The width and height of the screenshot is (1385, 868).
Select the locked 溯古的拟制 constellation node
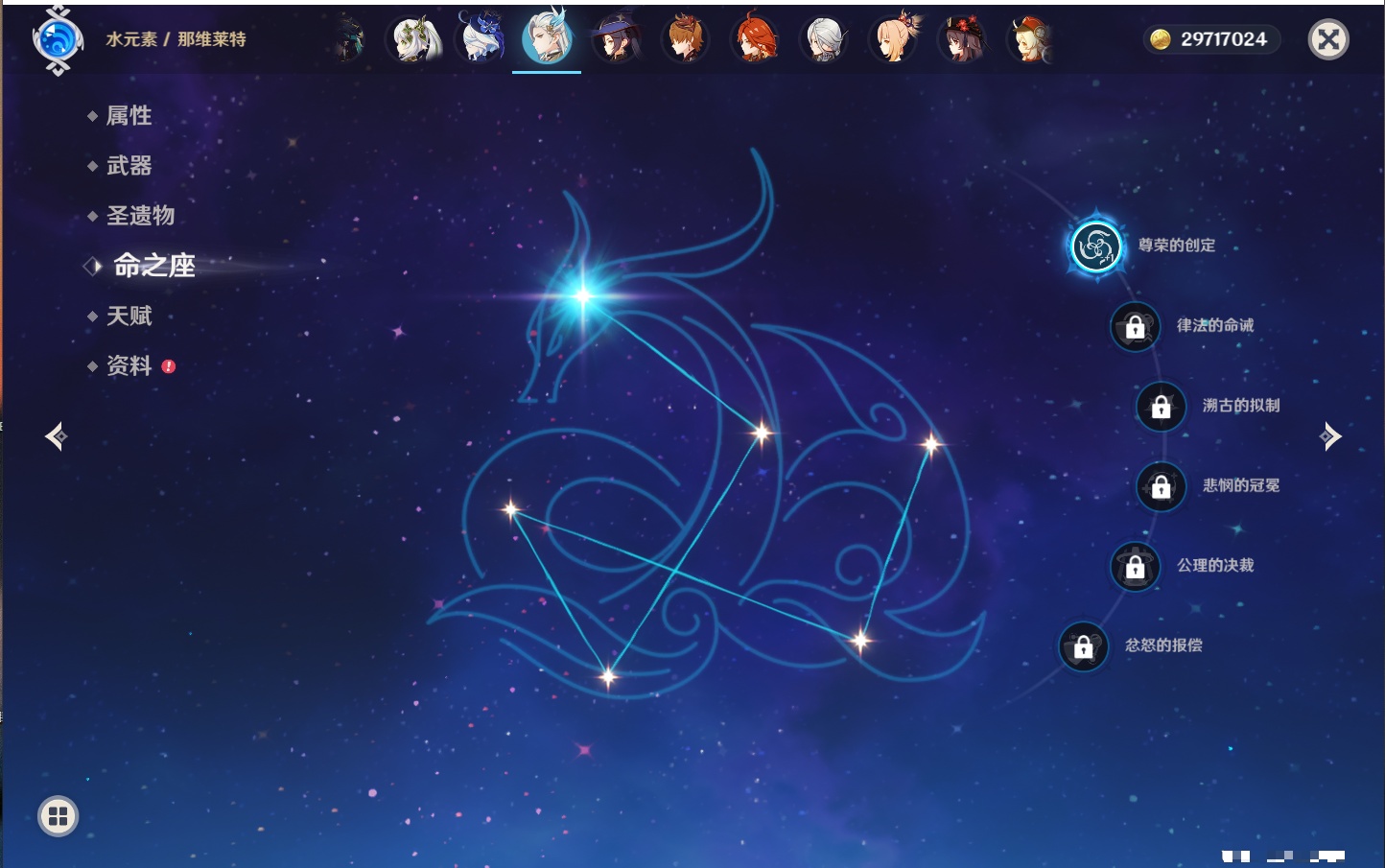point(1161,407)
